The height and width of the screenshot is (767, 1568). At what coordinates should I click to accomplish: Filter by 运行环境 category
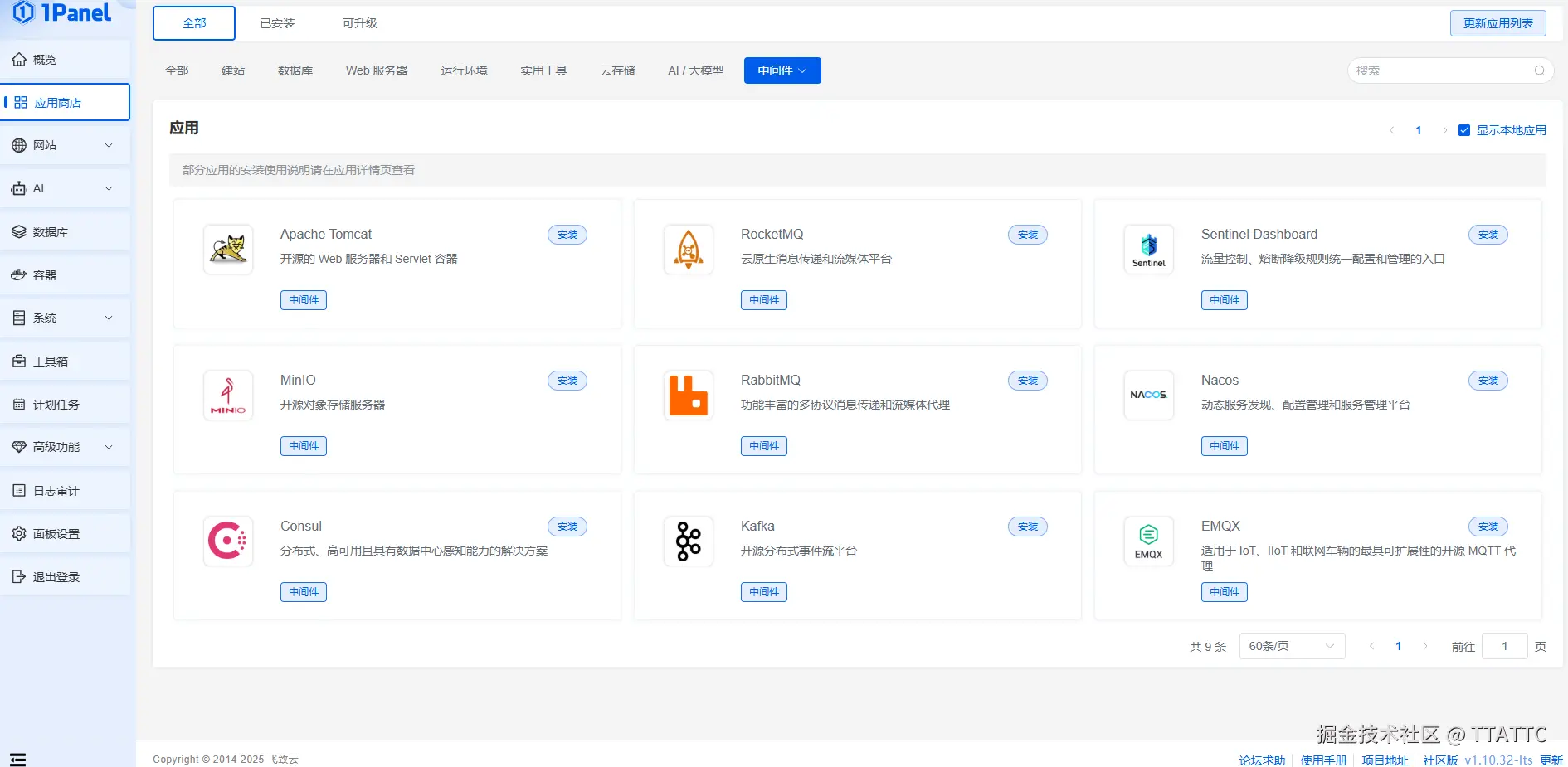tap(464, 70)
